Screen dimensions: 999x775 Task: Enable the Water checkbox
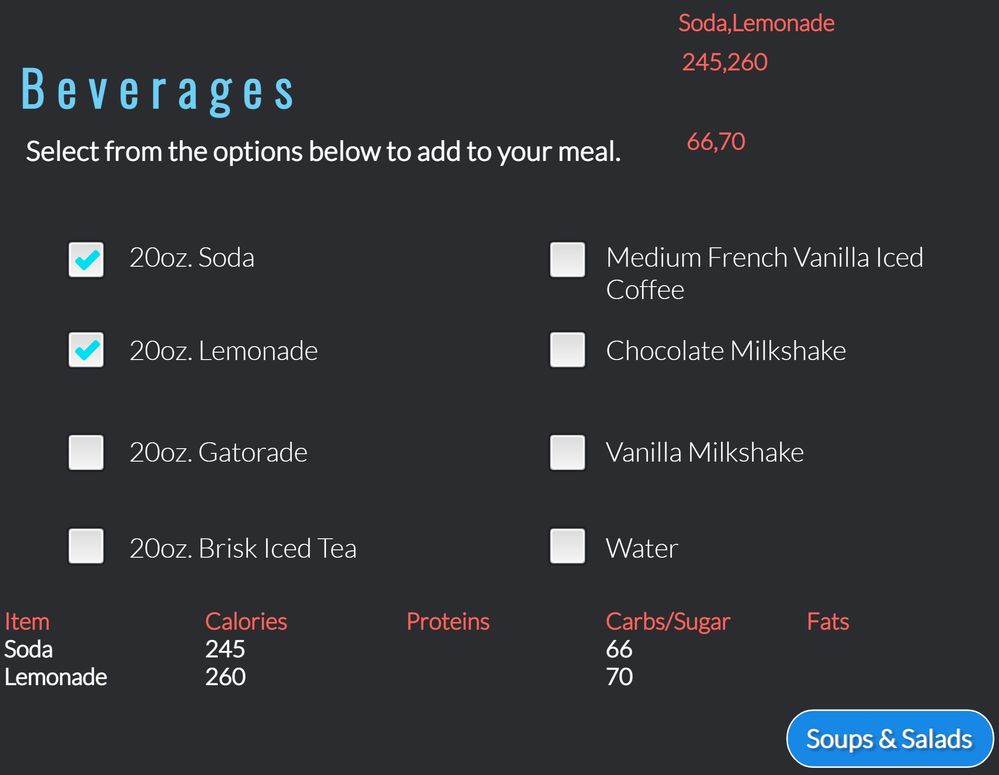[x=568, y=546]
